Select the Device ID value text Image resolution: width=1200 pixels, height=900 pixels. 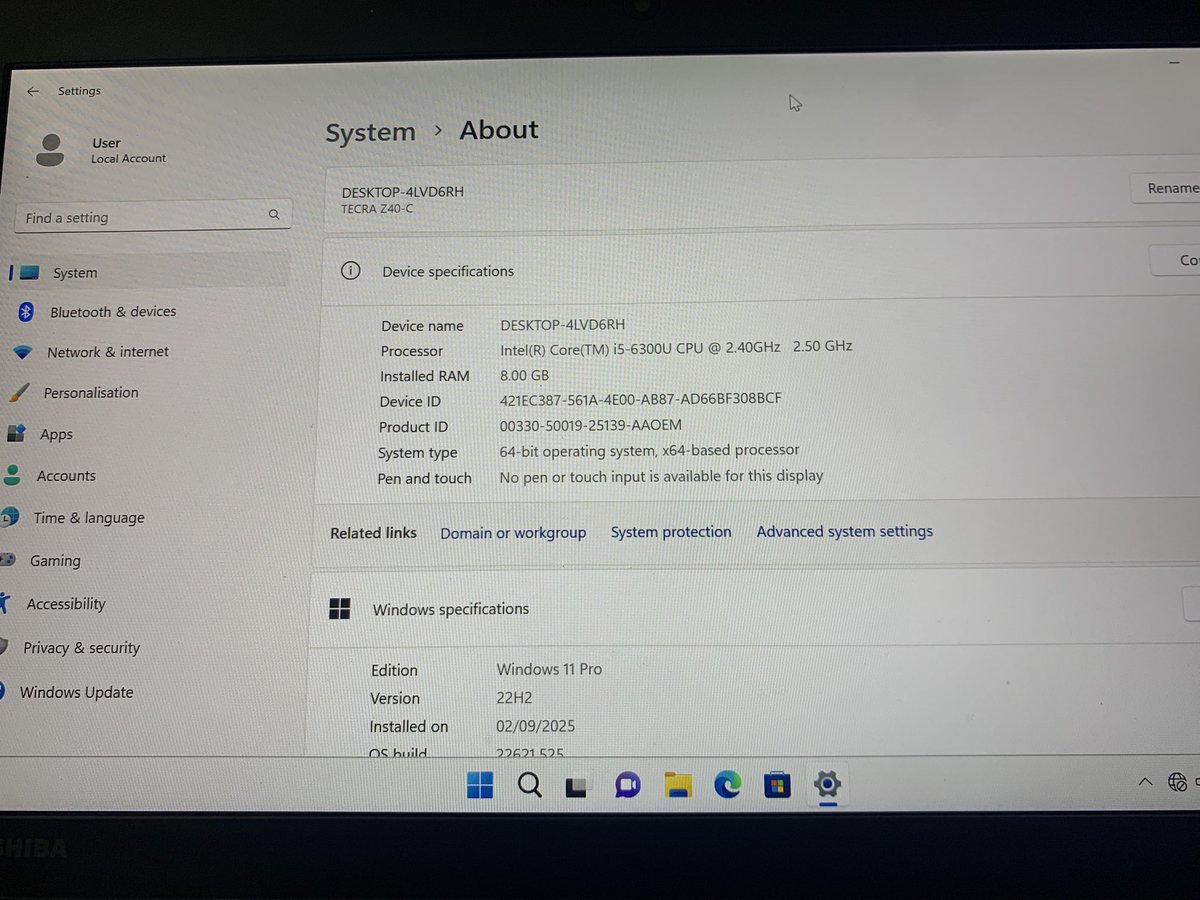pyautogui.click(x=640, y=399)
